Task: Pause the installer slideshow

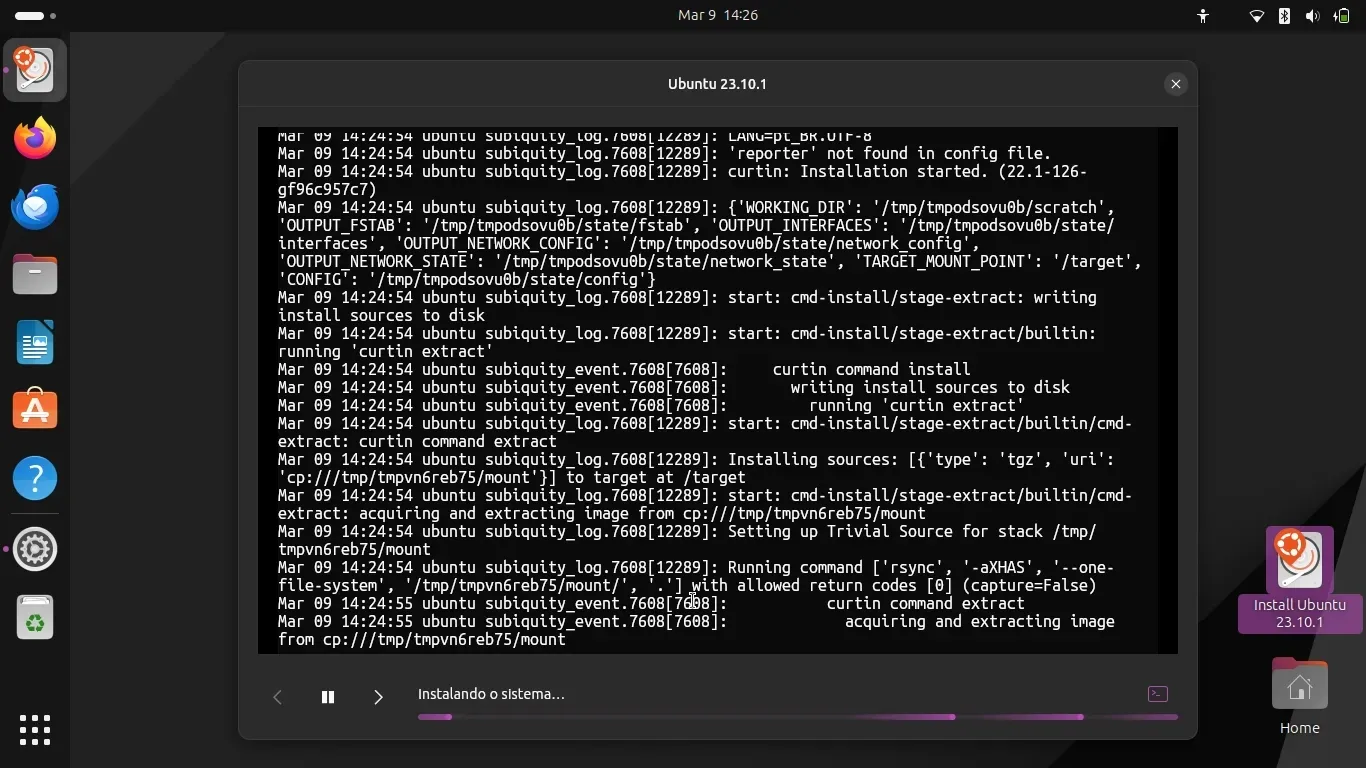Action: coord(327,697)
